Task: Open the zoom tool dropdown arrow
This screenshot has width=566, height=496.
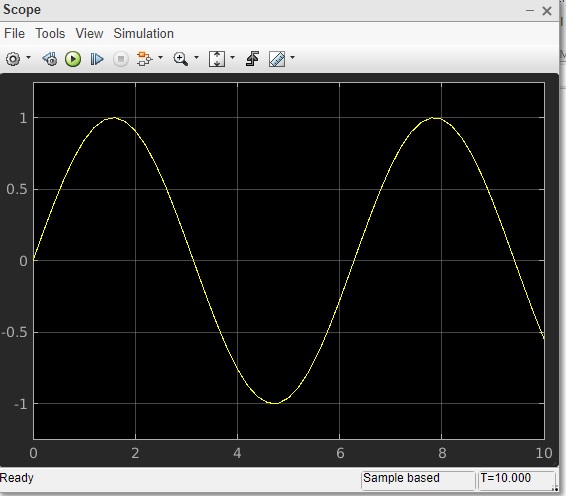Action: pos(196,57)
